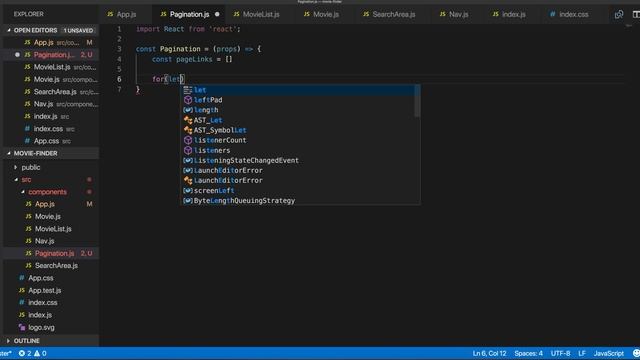Choose the 'ListeningStateChangedEvent' suggestion
This screenshot has width=640, height=360.
[298, 160]
